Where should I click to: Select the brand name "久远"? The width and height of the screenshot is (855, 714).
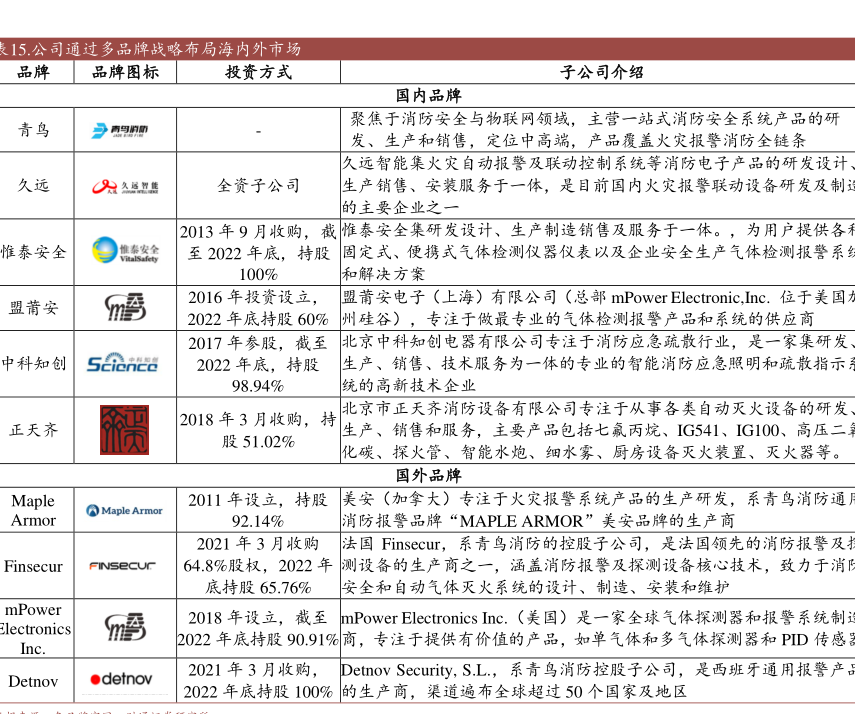pos(33,185)
